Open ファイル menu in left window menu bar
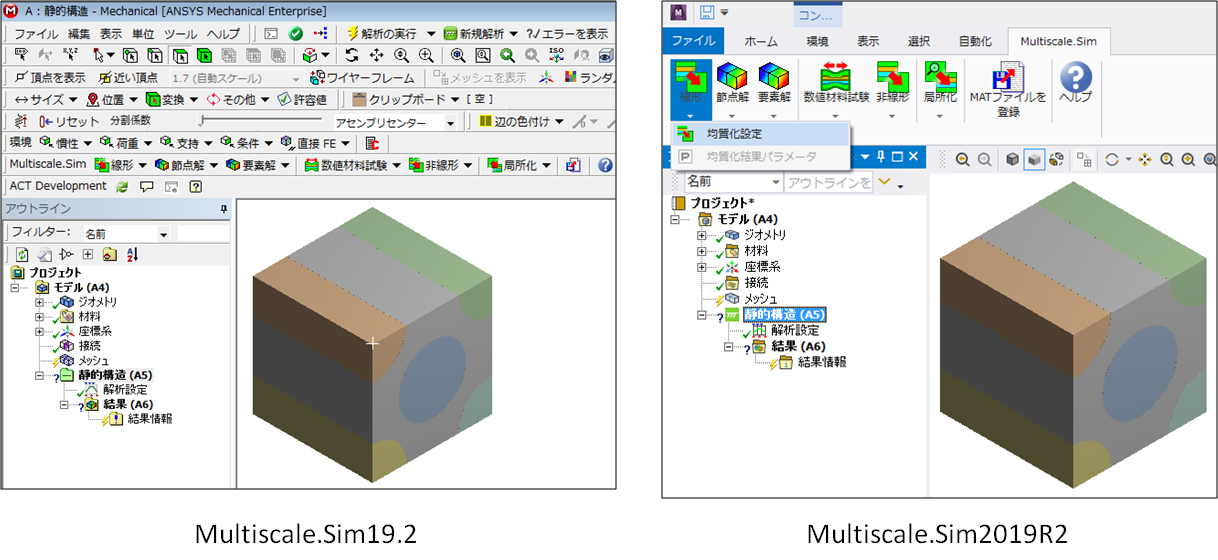The image size is (1218, 560). coord(35,33)
